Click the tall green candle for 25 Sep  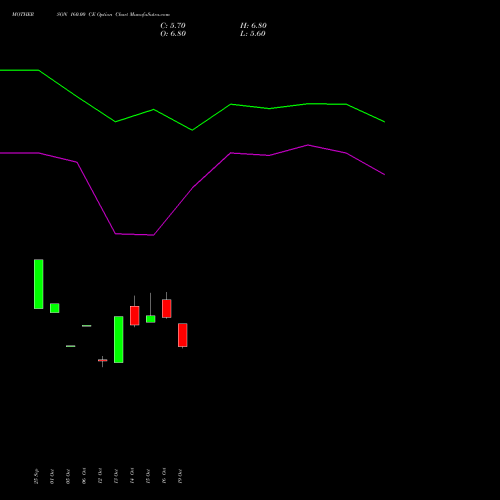click(x=39, y=284)
